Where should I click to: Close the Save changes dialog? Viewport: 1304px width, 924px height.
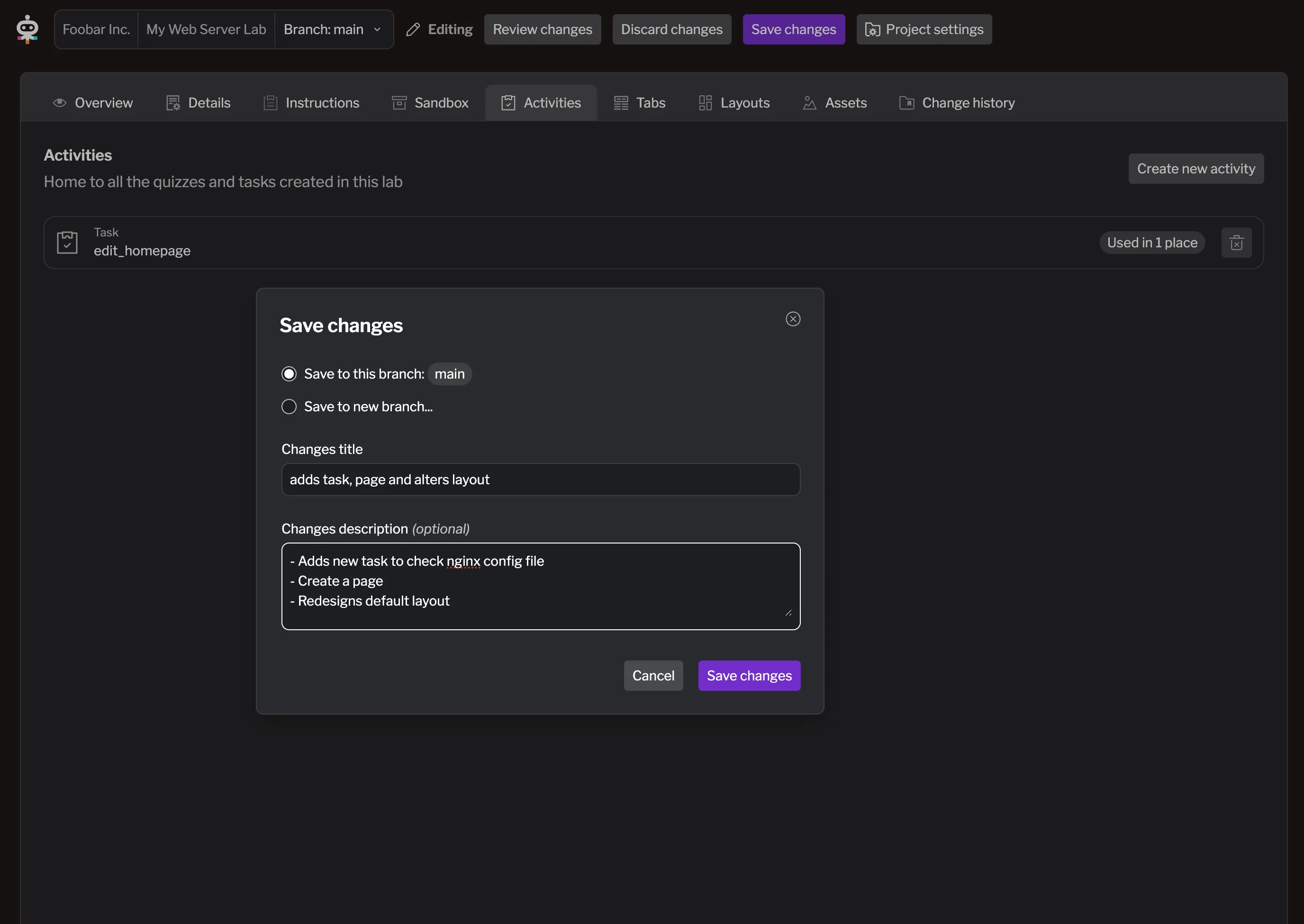793,319
